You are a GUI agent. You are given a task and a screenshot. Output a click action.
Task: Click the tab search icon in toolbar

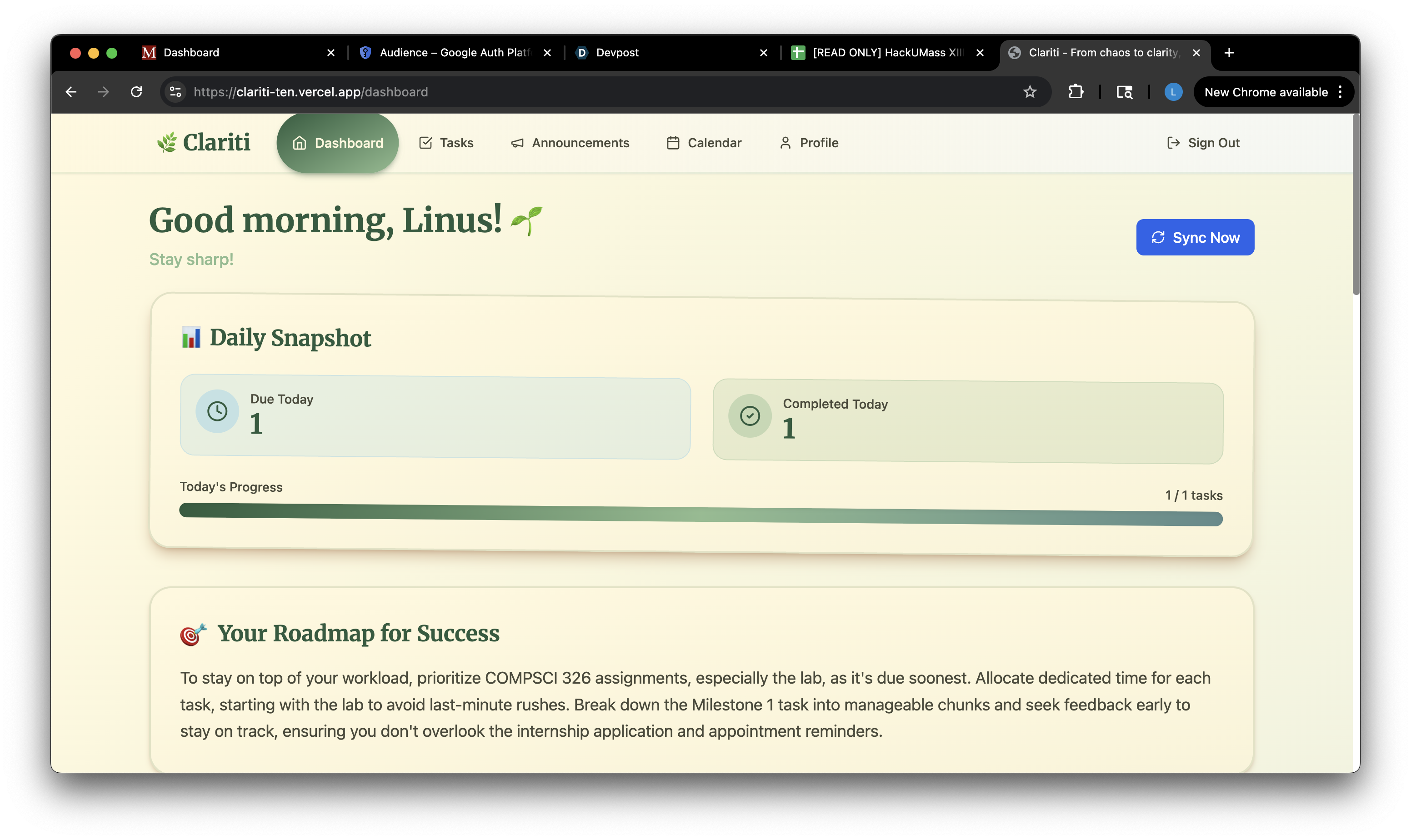1124,92
